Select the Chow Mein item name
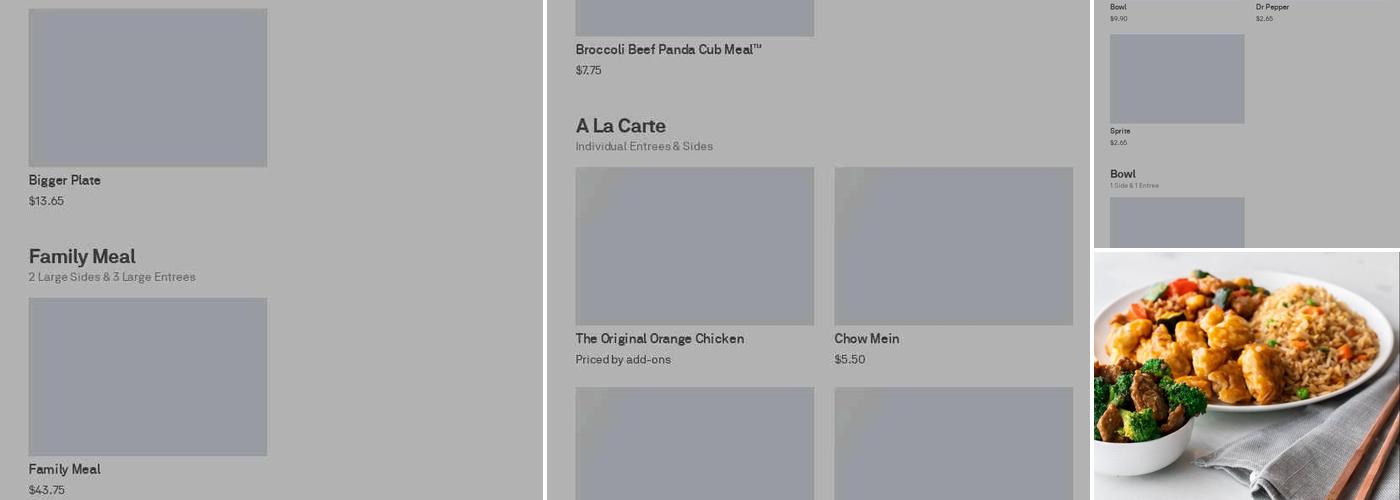The height and width of the screenshot is (500, 1400). click(867, 339)
